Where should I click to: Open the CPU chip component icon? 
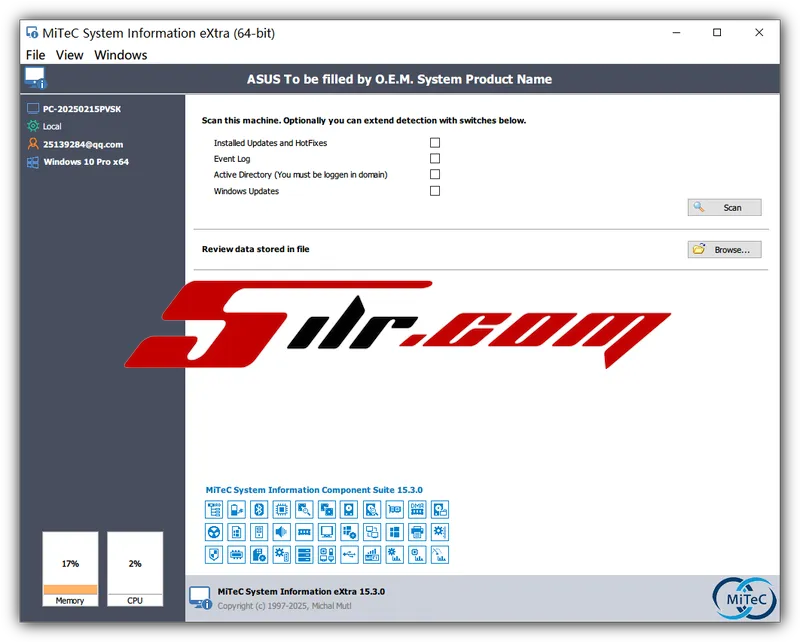click(x=282, y=509)
